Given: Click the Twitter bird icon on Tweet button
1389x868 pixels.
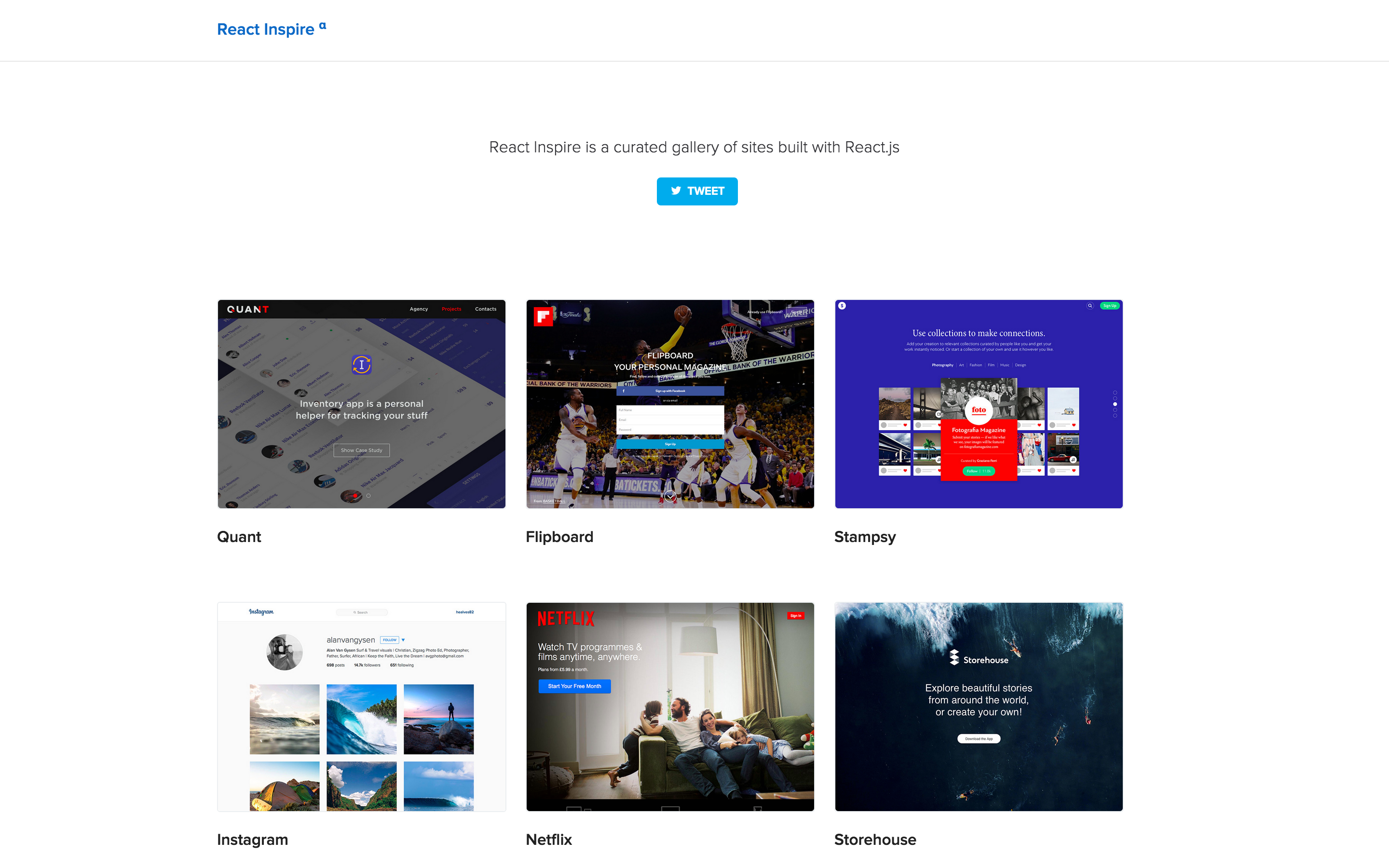Looking at the screenshot, I should click(676, 190).
